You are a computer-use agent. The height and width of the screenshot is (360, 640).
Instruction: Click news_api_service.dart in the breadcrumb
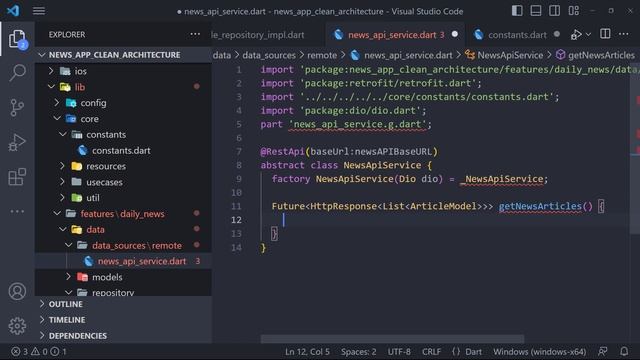tap(402, 55)
